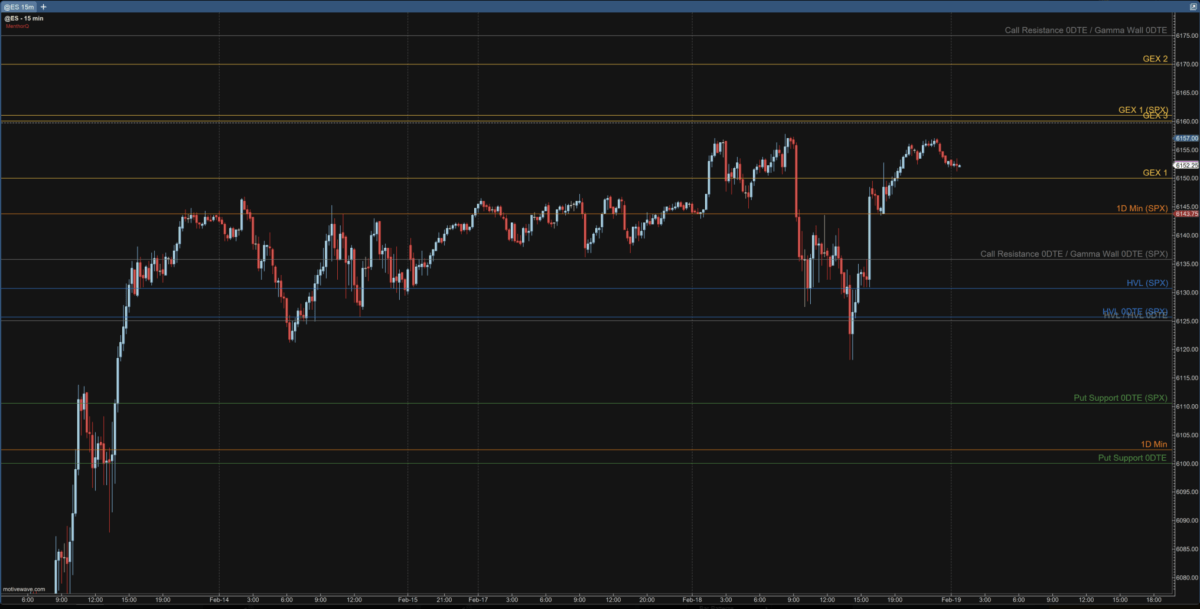Click the blue 6157.00 price marker on axis
This screenshot has height=609, width=1200.
coord(1186,138)
